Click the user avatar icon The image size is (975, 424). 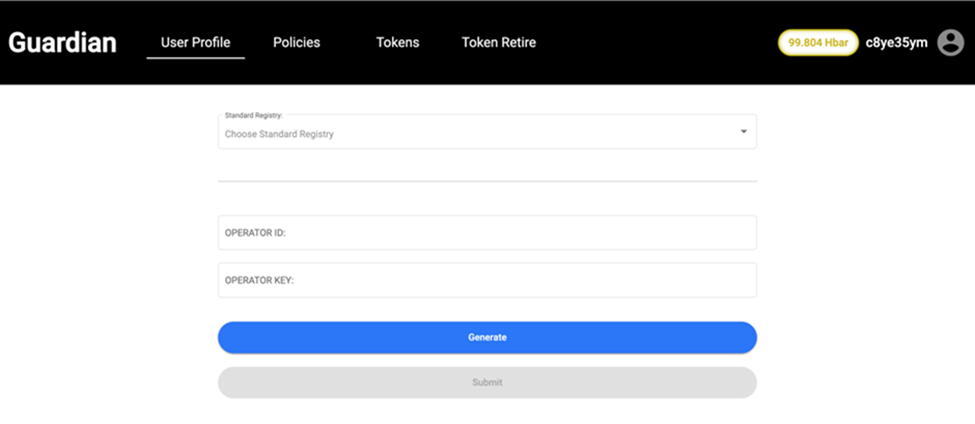950,43
